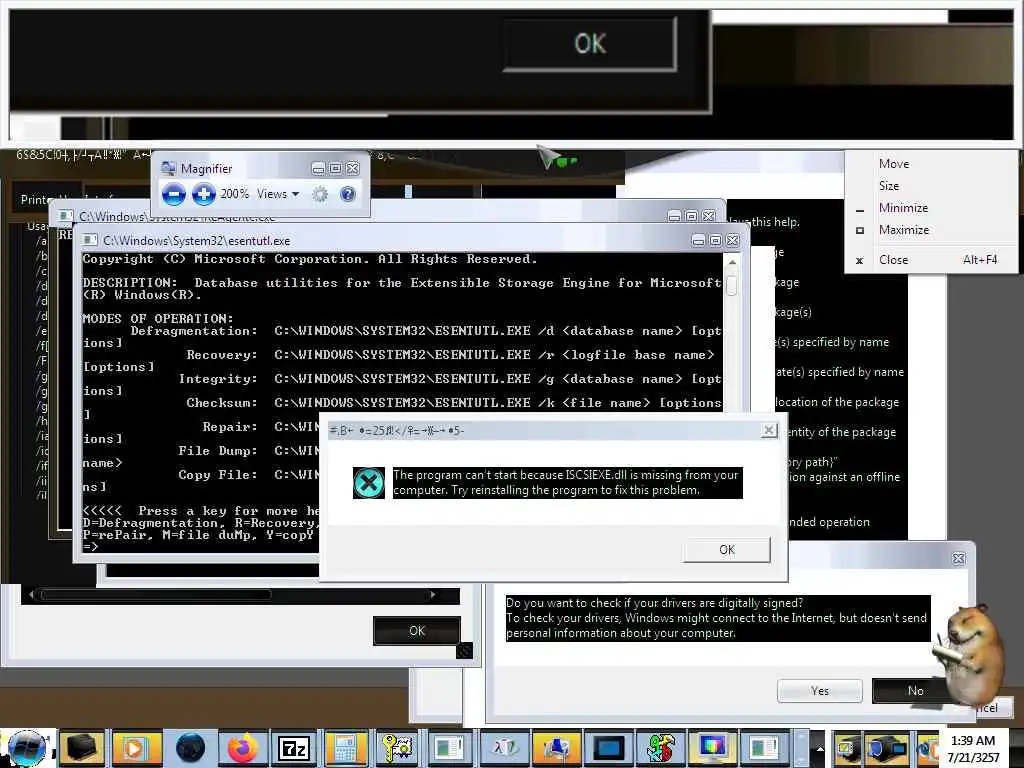The height and width of the screenshot is (768, 1024).
Task: Click the esentutl console scroll up arrow
Action: 732,263
